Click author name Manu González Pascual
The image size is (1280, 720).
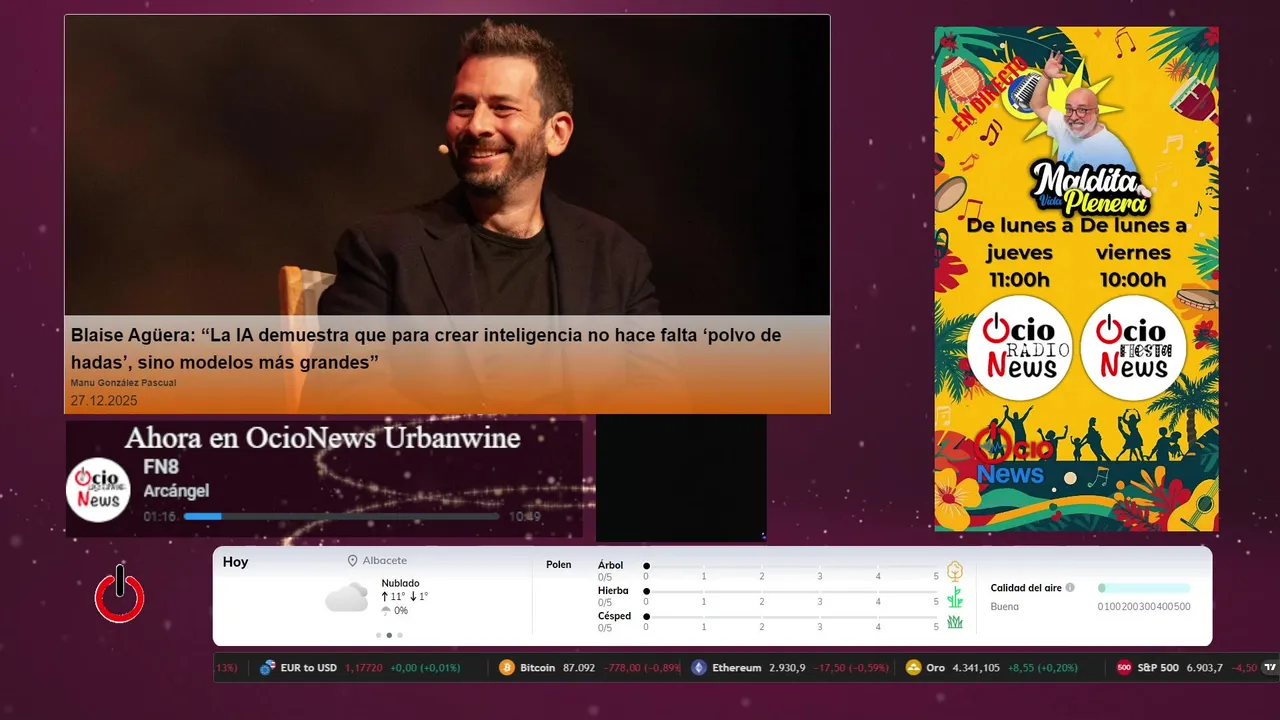click(124, 383)
